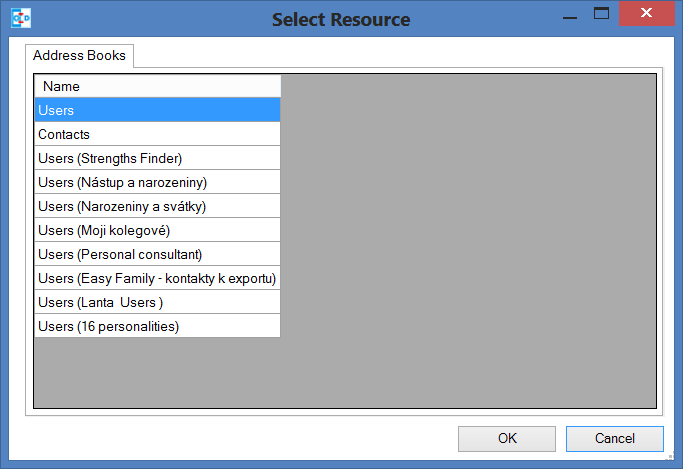Click the Select Resource title bar
Image resolution: width=683 pixels, height=469 pixels.
[340, 19]
